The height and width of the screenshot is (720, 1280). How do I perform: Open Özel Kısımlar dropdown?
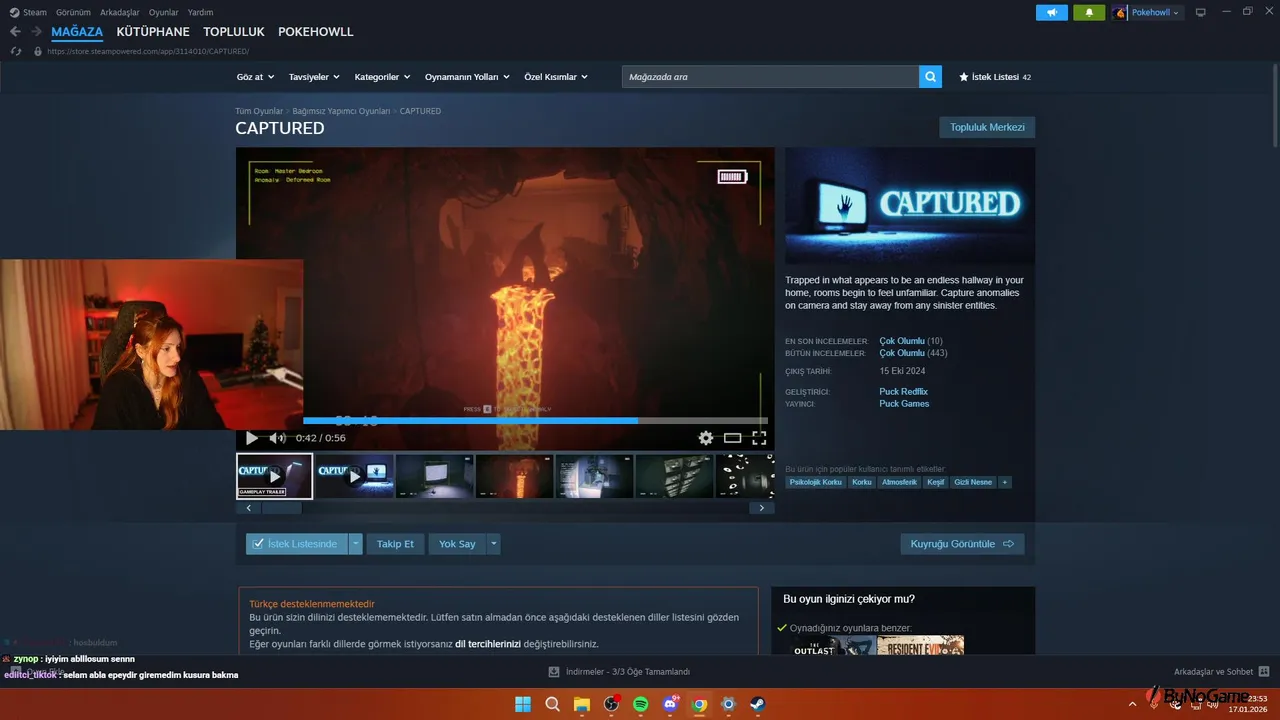556,77
